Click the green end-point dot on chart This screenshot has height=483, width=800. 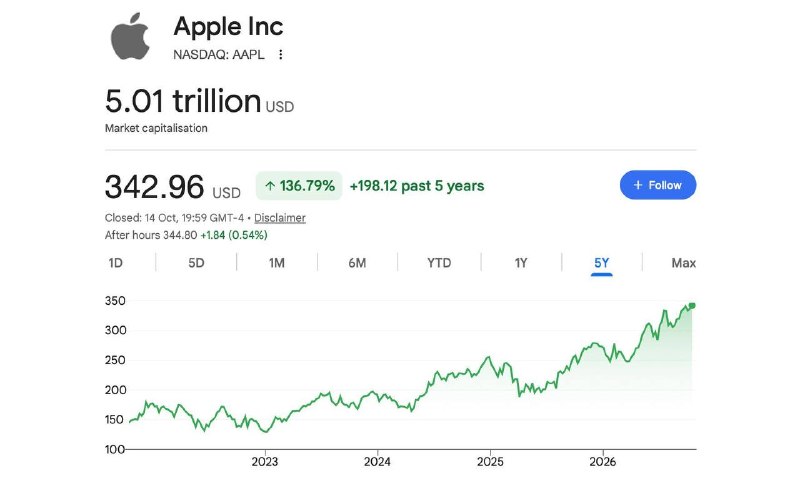(692, 306)
